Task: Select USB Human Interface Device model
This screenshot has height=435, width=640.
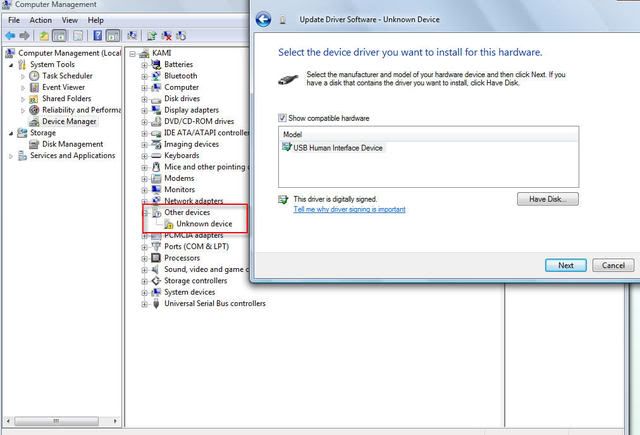Action: [337, 148]
